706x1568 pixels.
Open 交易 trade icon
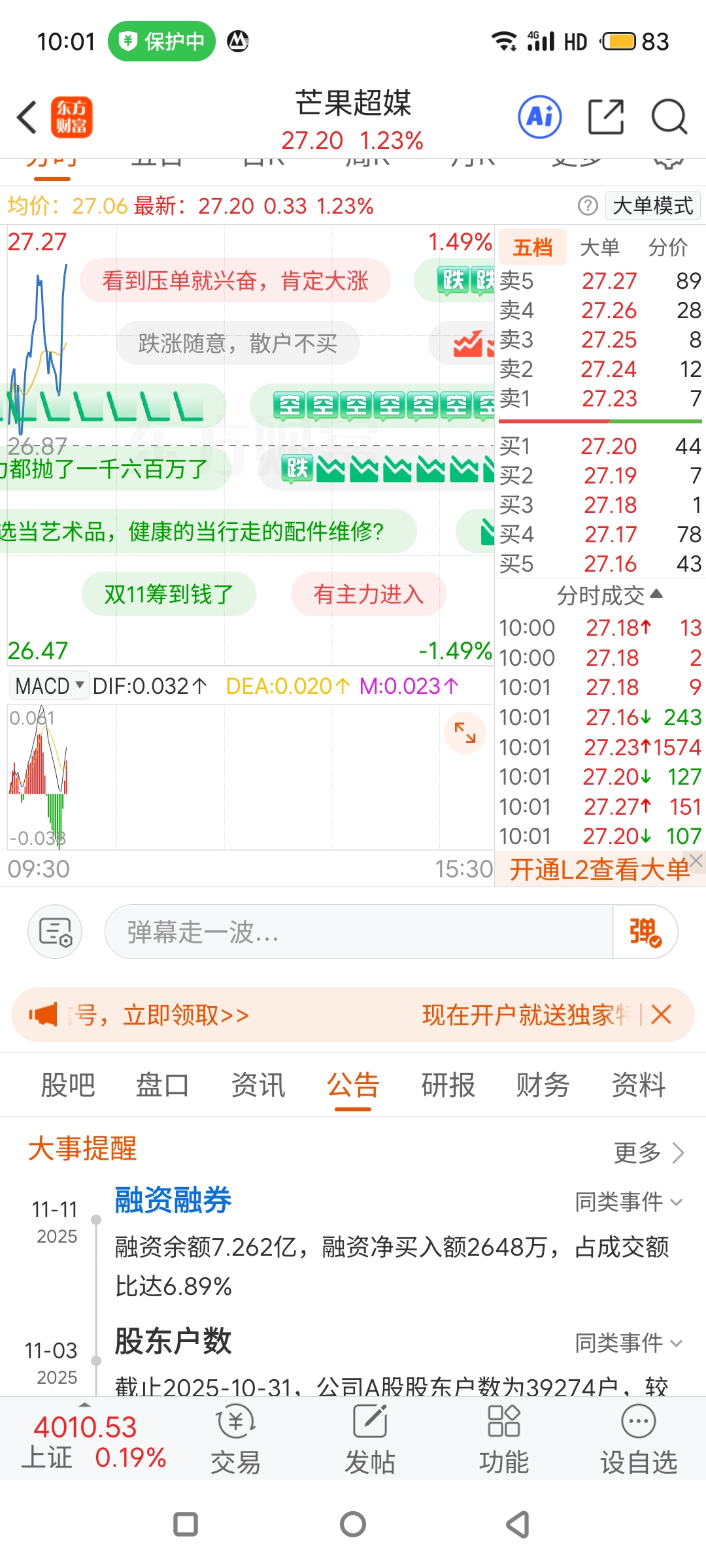click(x=235, y=1440)
